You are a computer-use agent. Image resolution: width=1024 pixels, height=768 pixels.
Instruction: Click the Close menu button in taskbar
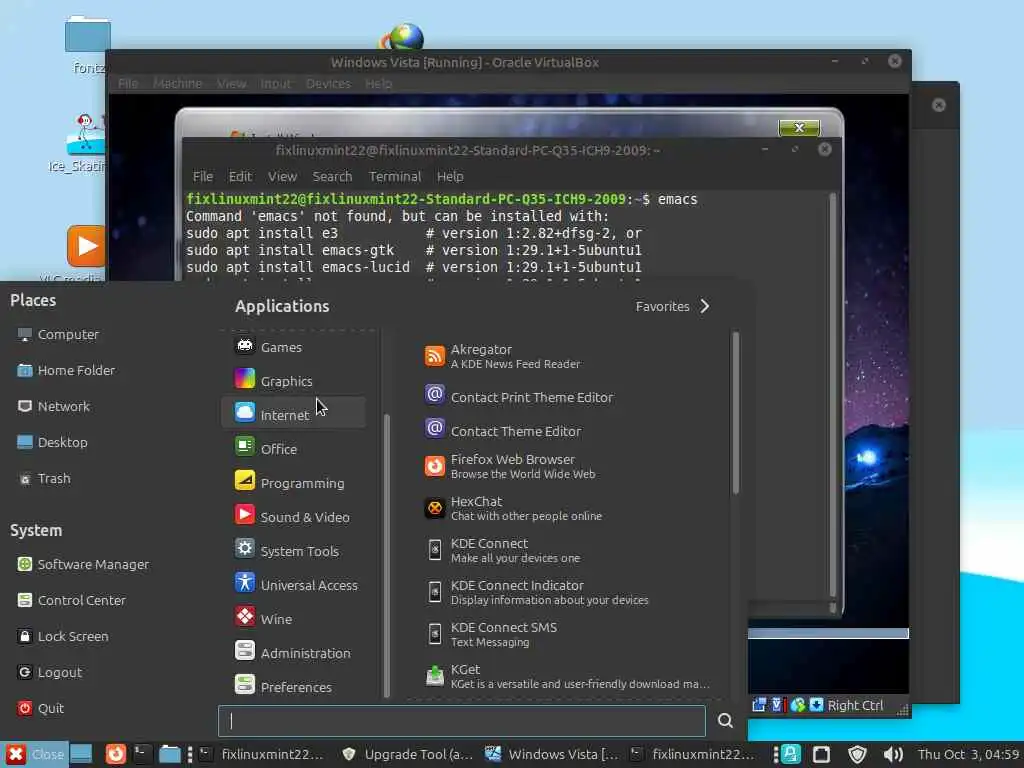coord(34,754)
